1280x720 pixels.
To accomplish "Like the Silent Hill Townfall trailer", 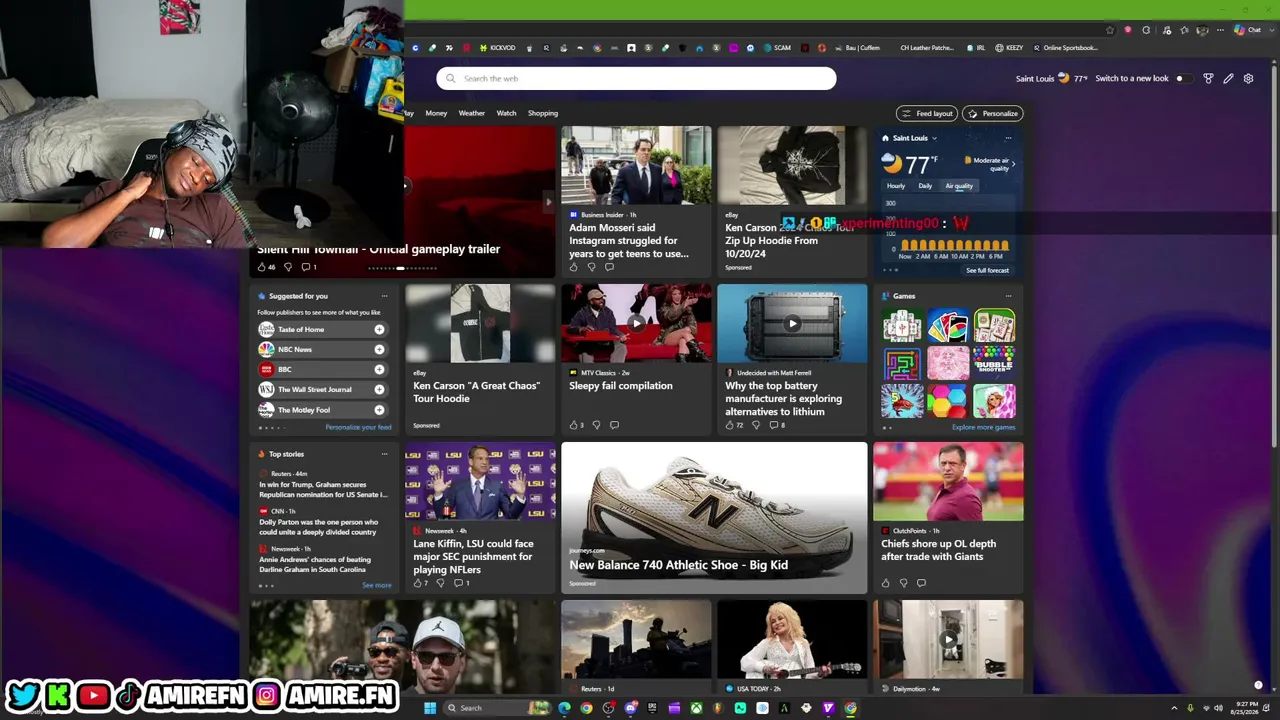I will click(262, 267).
